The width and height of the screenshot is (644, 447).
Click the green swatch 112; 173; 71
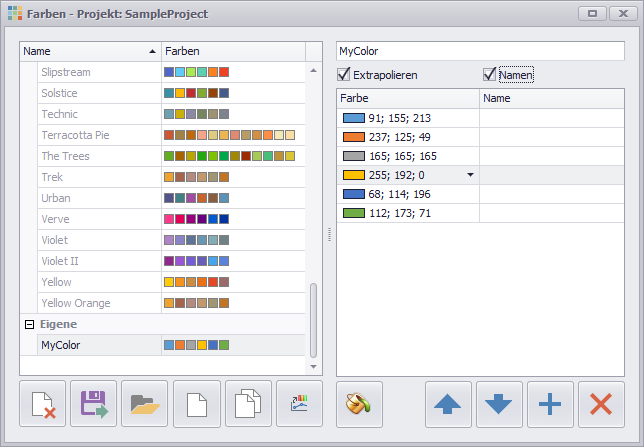pyautogui.click(x=354, y=213)
